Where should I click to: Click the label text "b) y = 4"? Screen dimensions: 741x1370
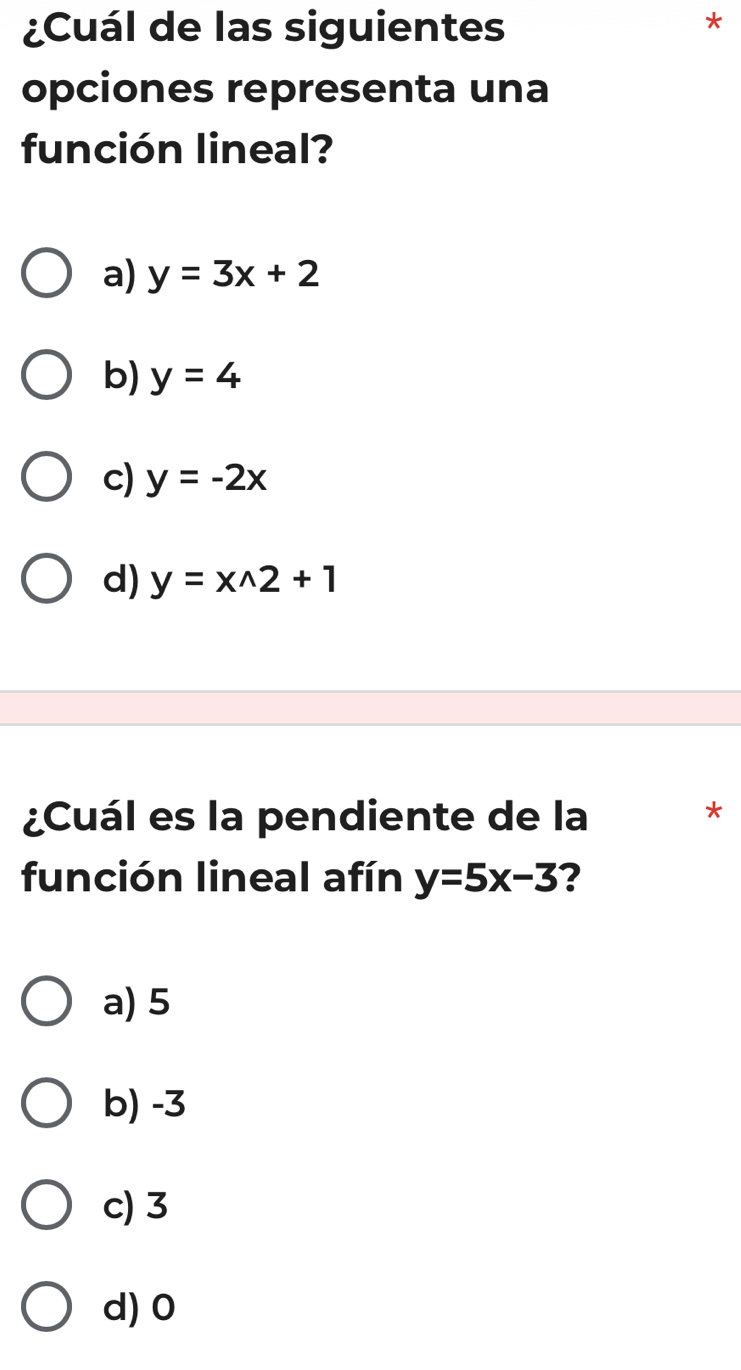coord(172,376)
